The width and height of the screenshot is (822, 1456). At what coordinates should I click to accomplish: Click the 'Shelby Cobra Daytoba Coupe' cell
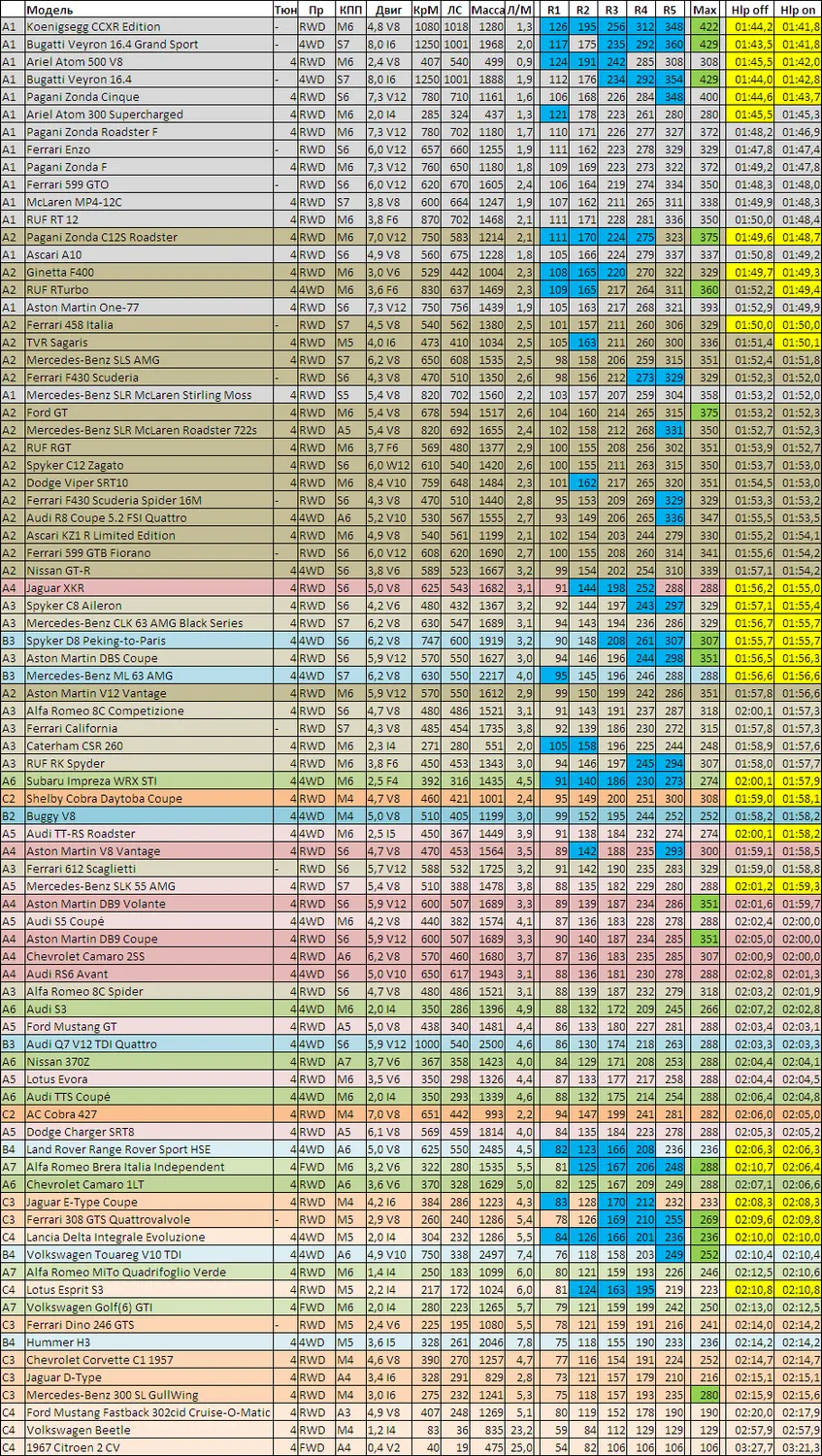click(x=148, y=799)
